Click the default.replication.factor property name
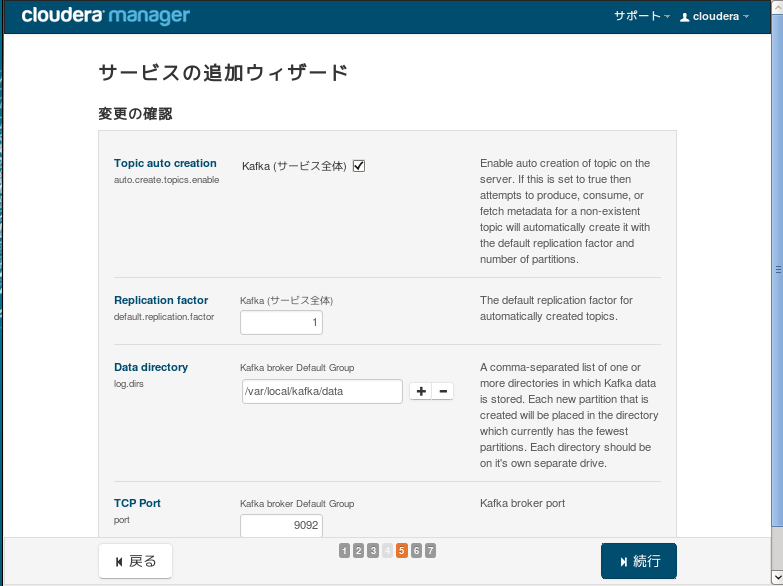Image resolution: width=783 pixels, height=586 pixels. coord(164,317)
